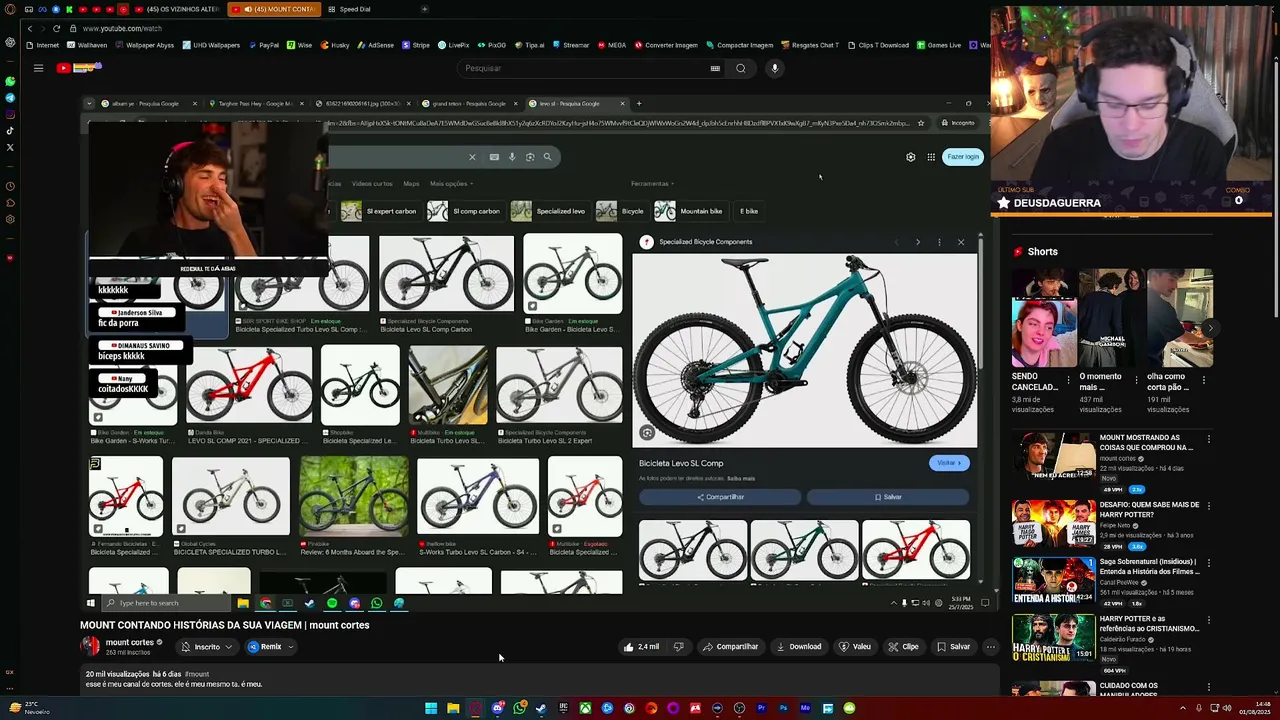Click the YouTube search magnifier button
Image resolution: width=1280 pixels, height=720 pixels.
tap(741, 68)
